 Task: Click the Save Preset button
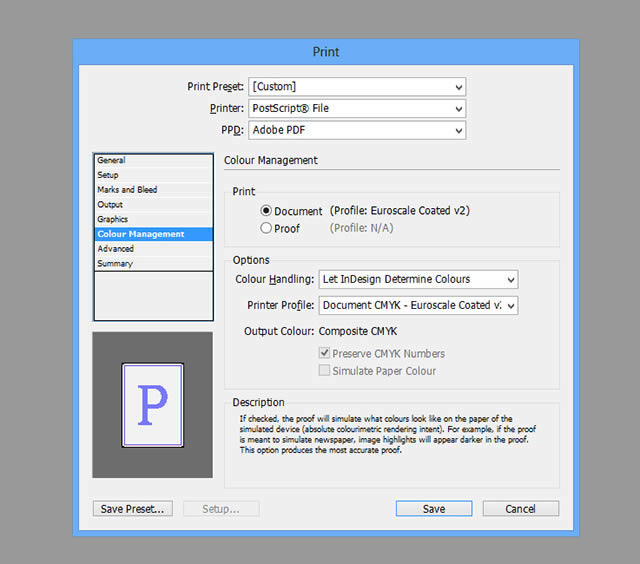click(x=133, y=509)
